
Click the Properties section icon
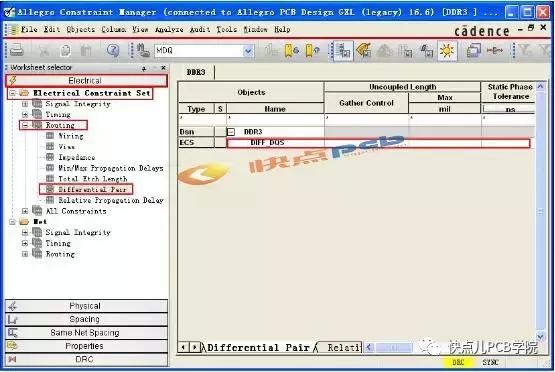click(13, 346)
